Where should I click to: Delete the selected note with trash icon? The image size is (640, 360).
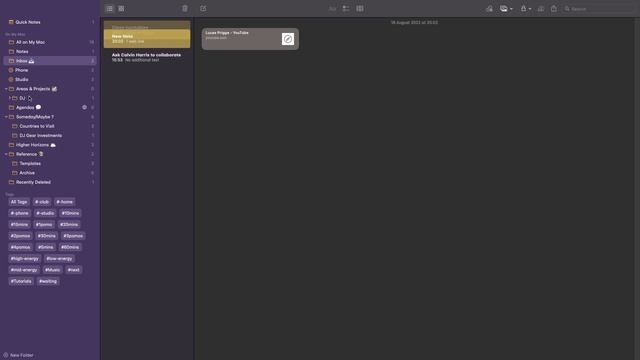[185, 9]
